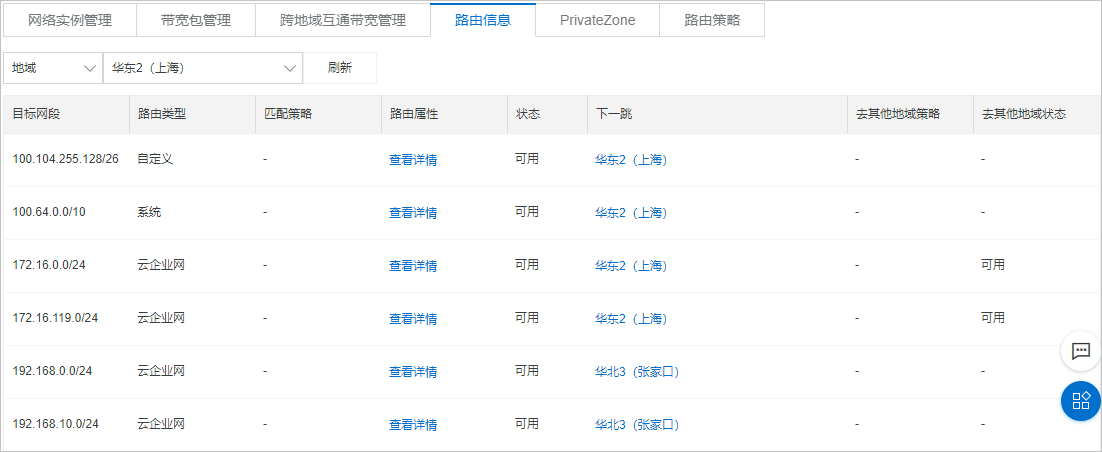This screenshot has width=1102, height=452.
Task: Switch to 网络实例管理 tab
Action: [70, 20]
